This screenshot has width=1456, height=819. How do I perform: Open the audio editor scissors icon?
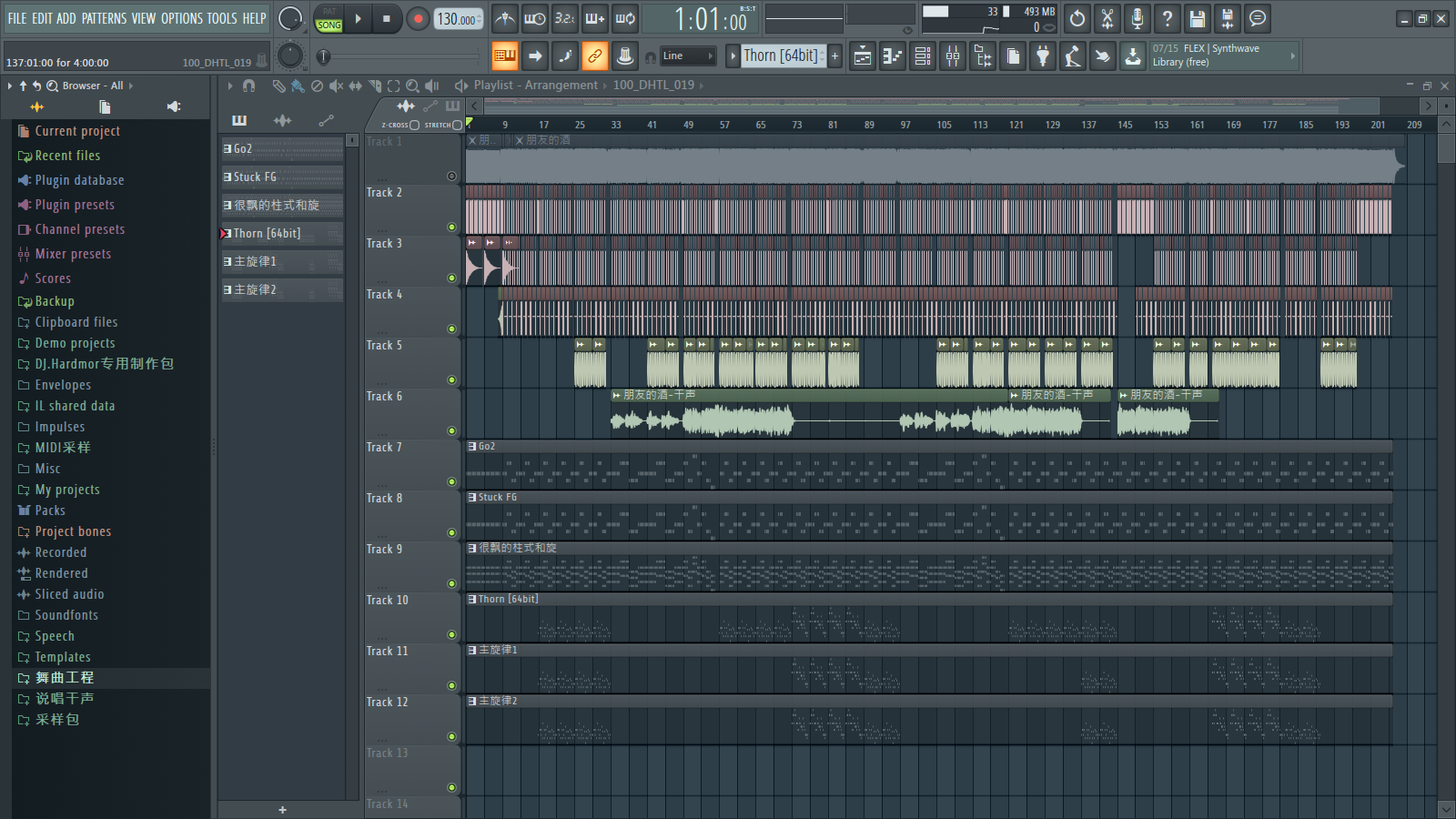pos(1107,18)
